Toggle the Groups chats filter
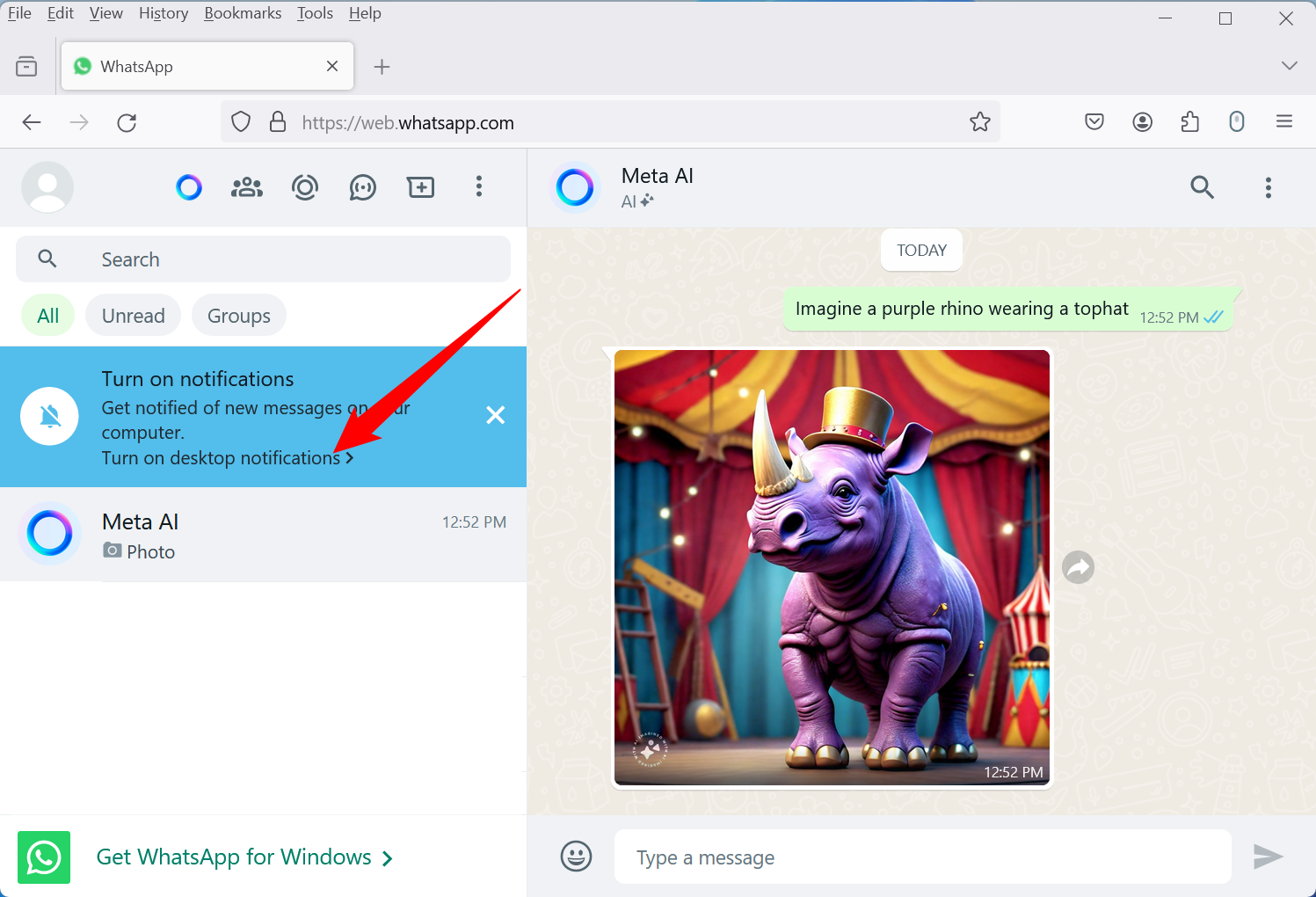The width and height of the screenshot is (1316, 897). 238,315
